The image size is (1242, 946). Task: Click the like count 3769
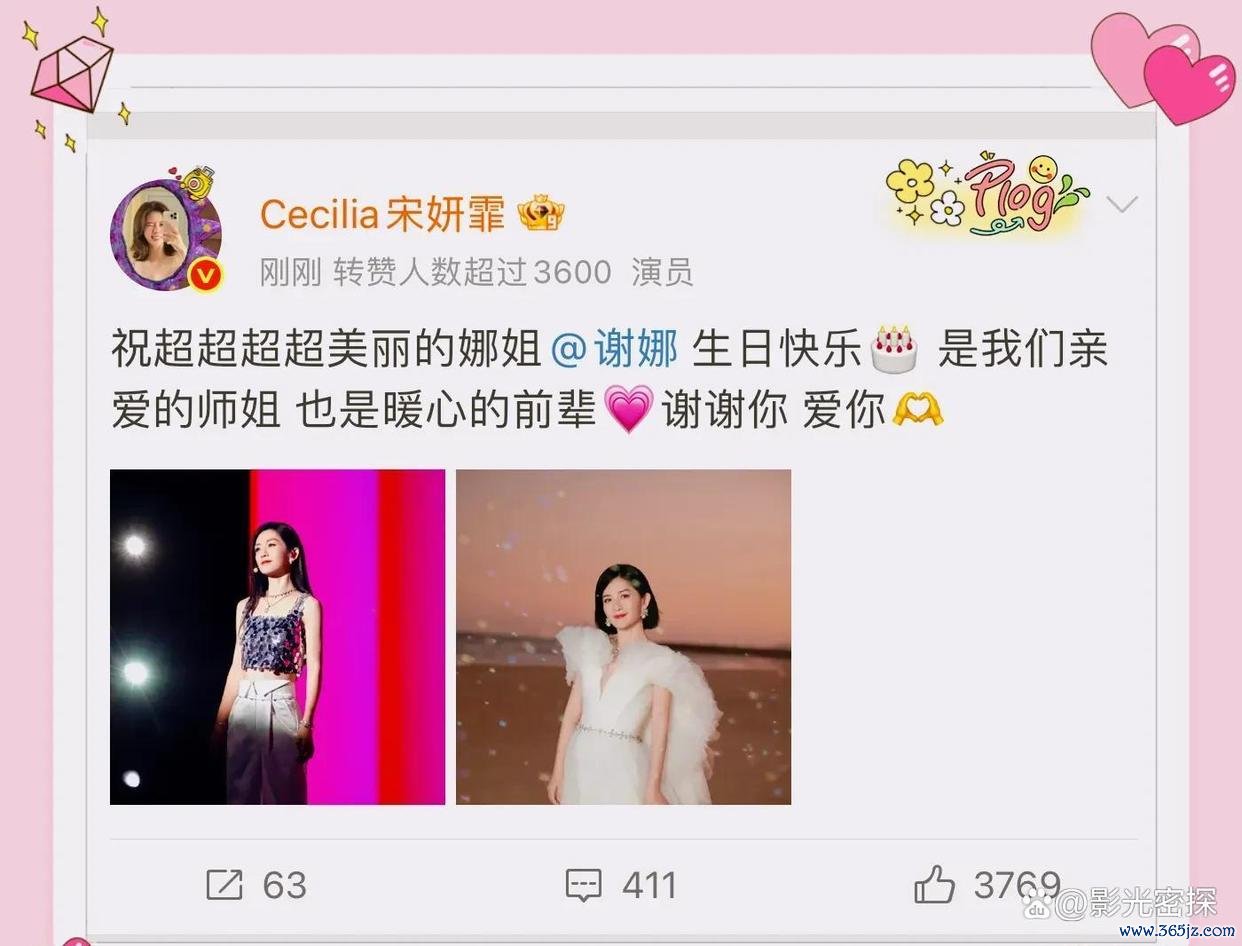point(1016,885)
